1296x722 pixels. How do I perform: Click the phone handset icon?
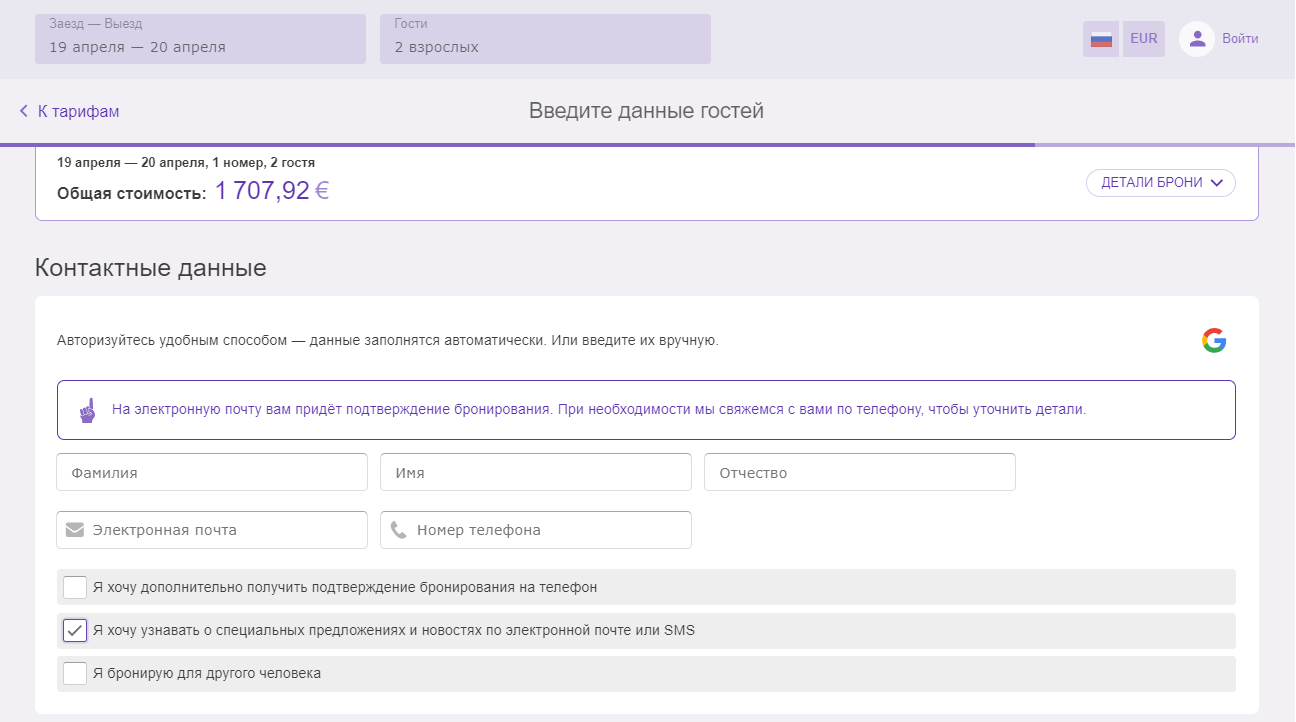(399, 530)
